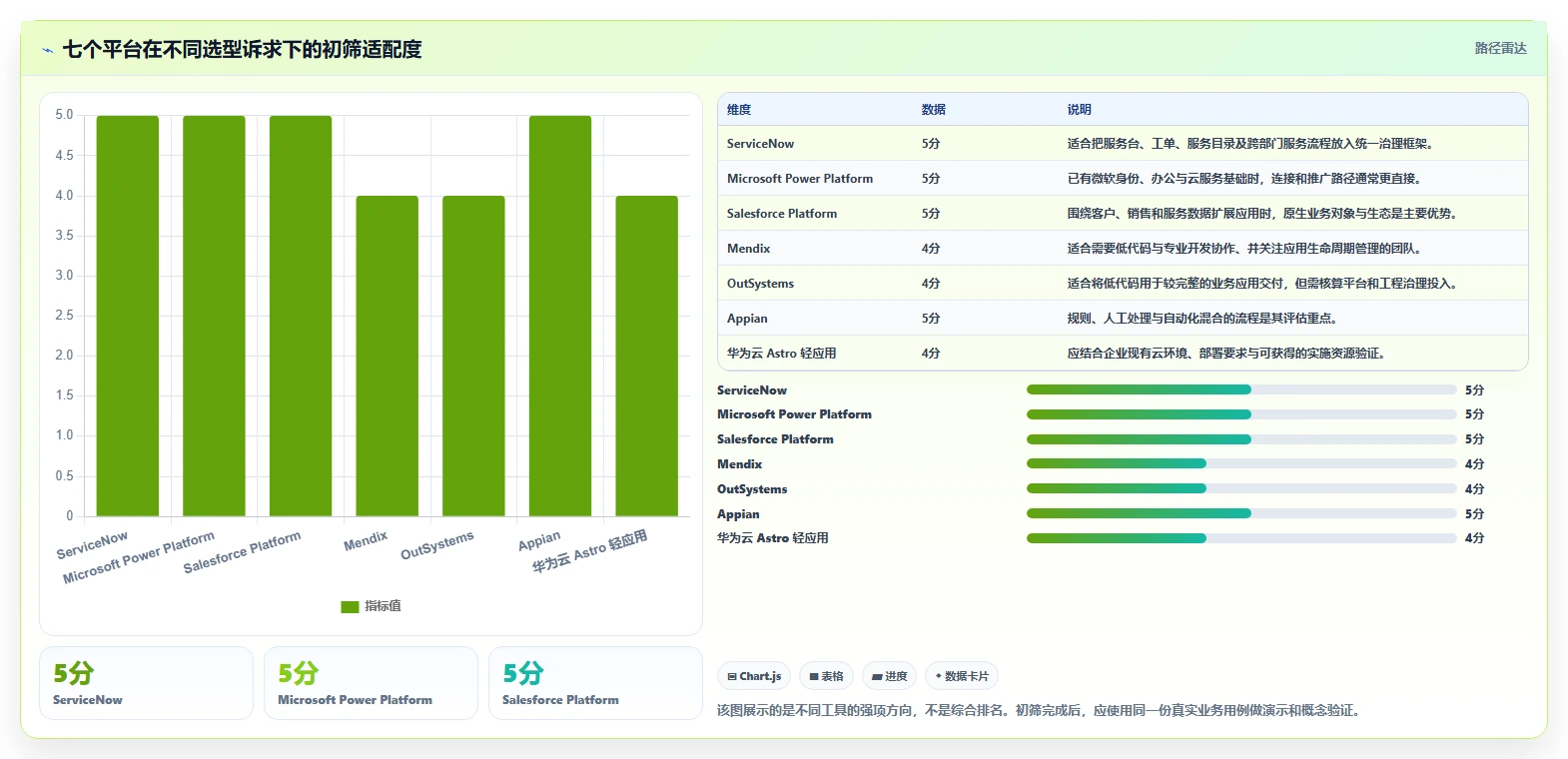Select the Chart.js tag chip

coord(754,676)
